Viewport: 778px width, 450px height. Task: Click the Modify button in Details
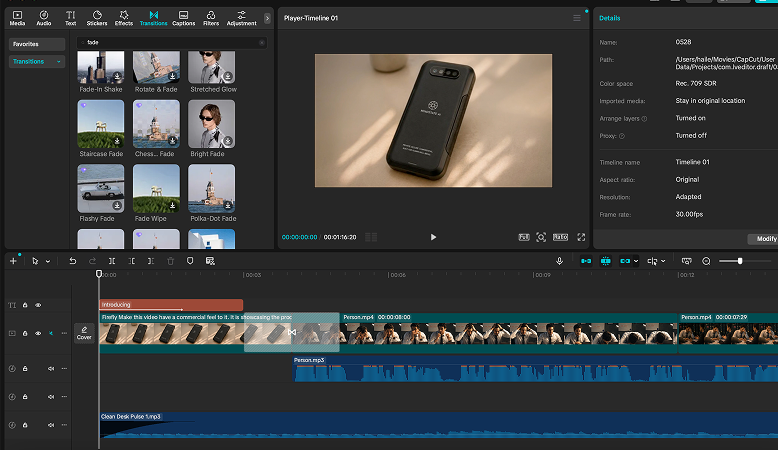[764, 239]
